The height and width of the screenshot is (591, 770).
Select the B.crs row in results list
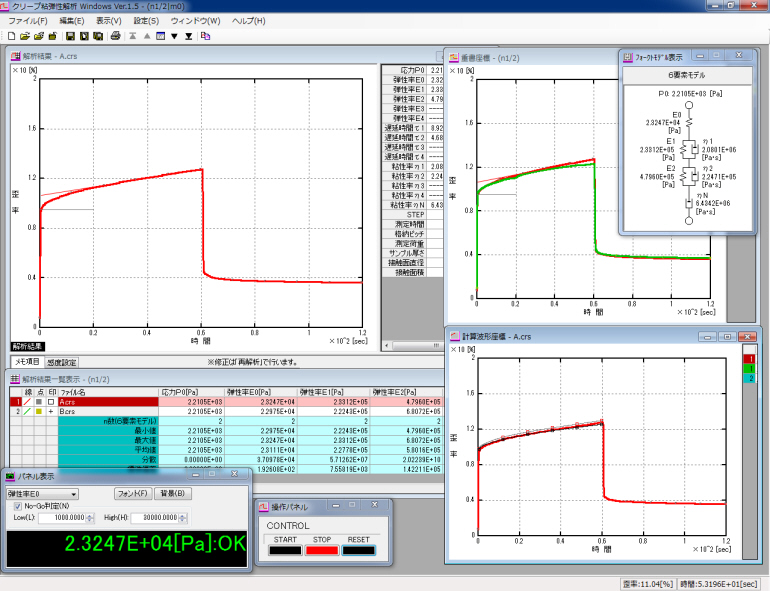pos(68,411)
